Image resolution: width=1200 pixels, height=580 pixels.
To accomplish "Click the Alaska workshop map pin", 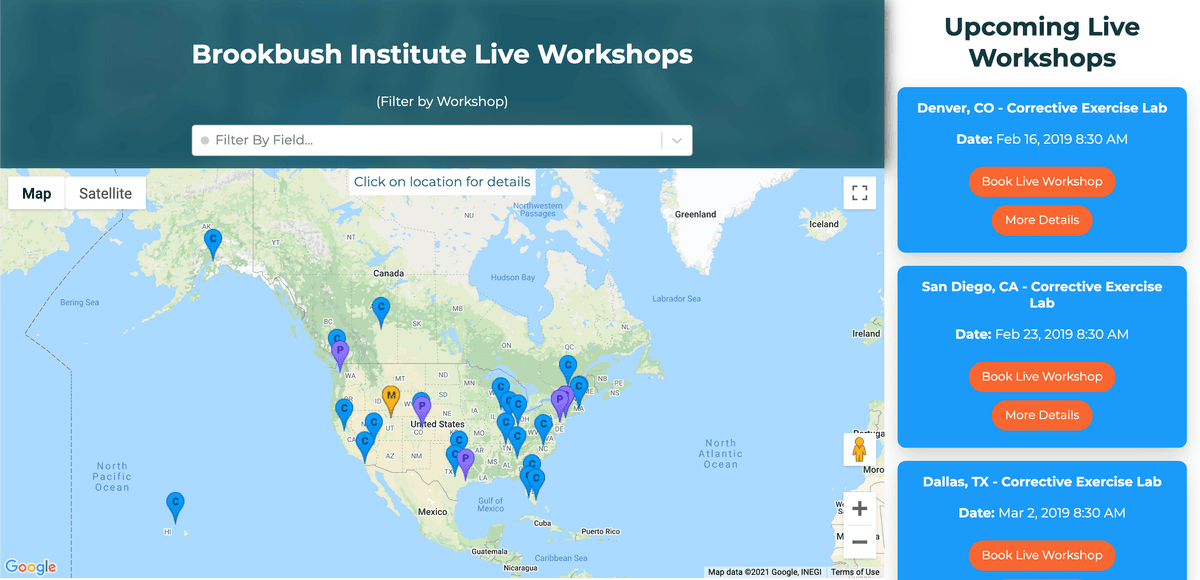I will tap(213, 241).
